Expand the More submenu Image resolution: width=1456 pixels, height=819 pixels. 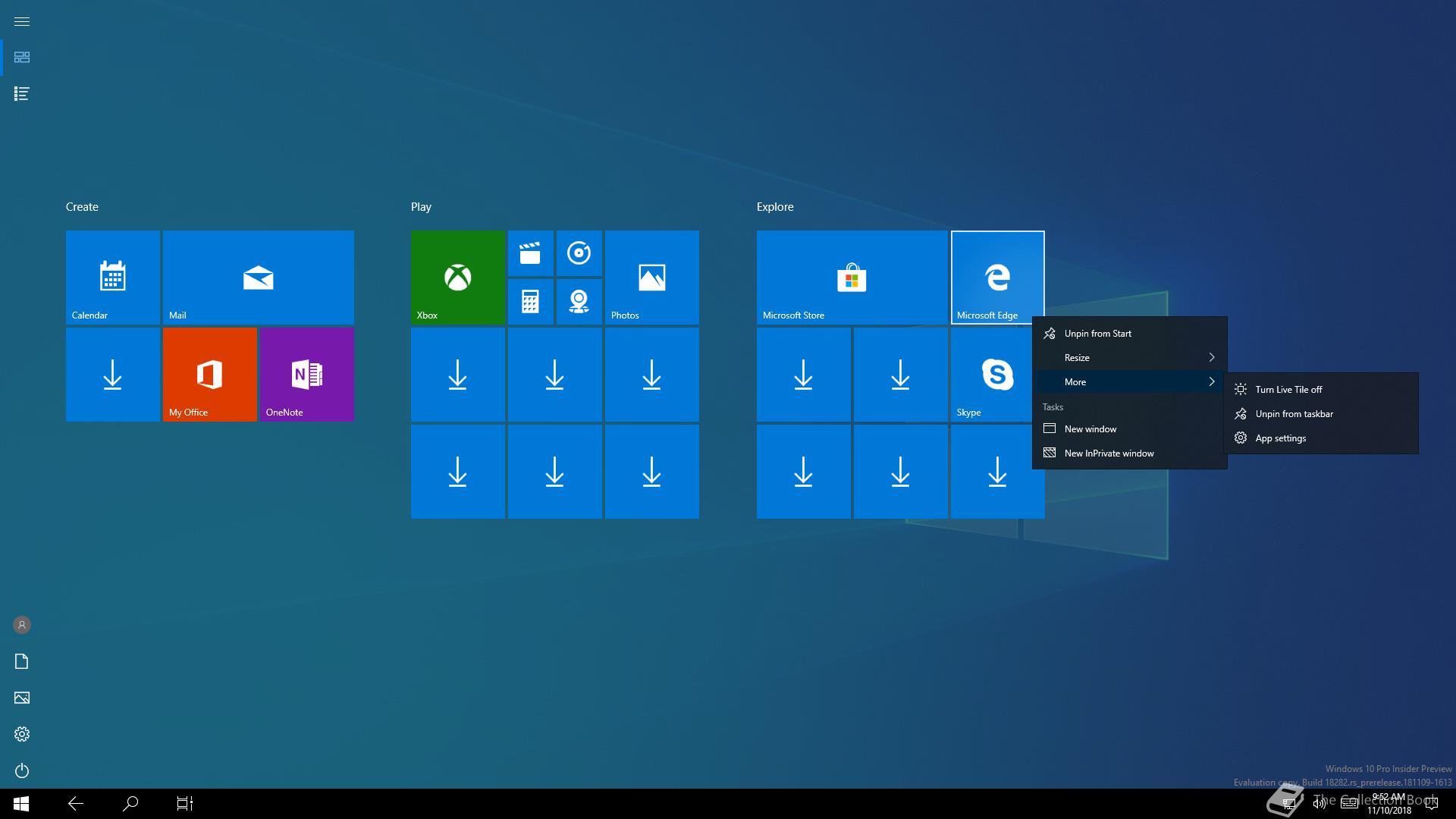click(x=1130, y=382)
